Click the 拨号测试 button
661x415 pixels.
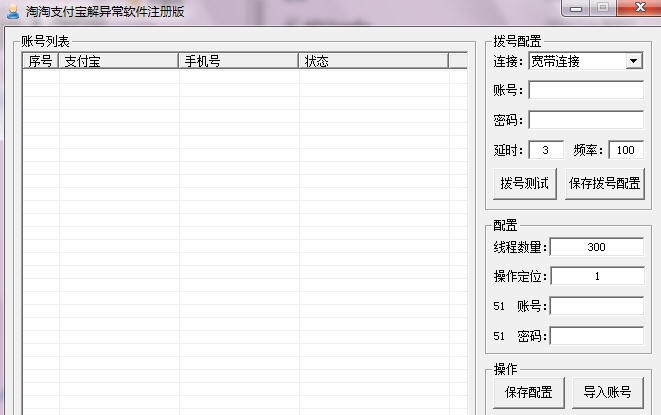pos(524,183)
